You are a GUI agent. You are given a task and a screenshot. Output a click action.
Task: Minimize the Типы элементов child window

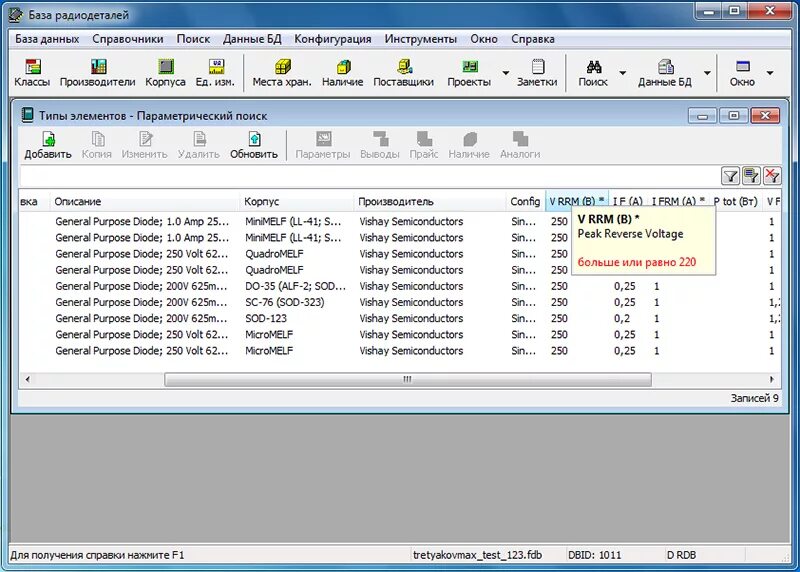point(703,116)
